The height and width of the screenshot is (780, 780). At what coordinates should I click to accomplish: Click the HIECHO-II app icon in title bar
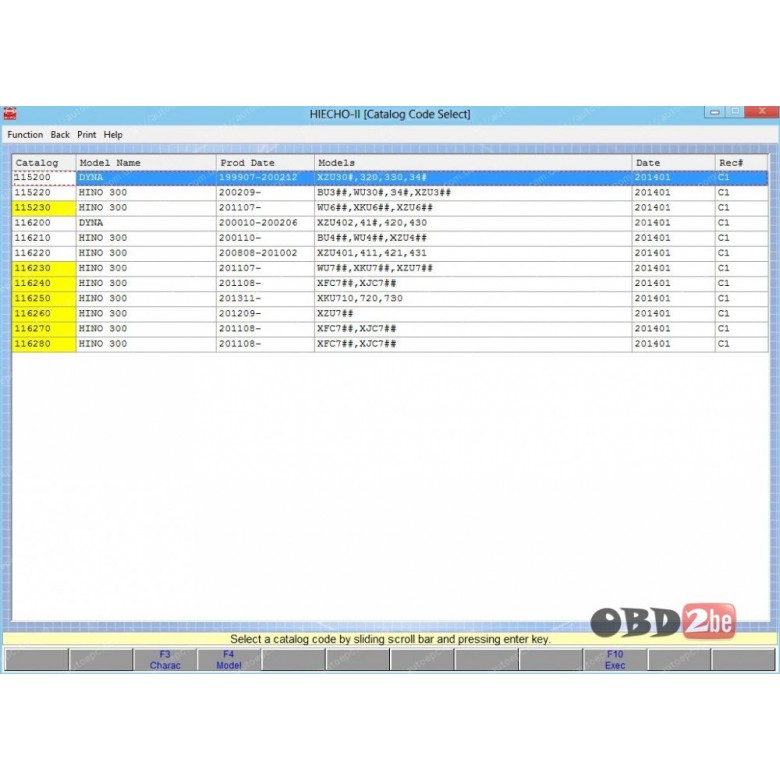click(10, 114)
